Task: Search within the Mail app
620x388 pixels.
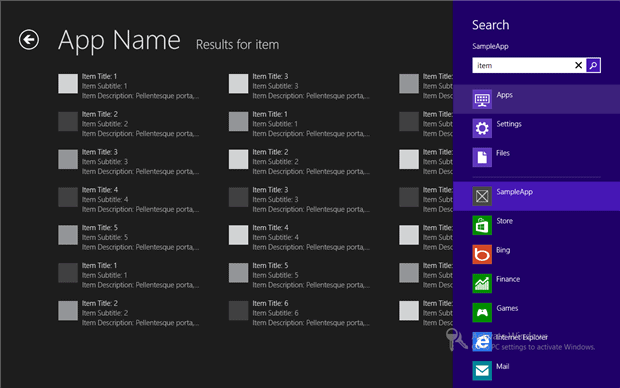Action: [x=536, y=370]
